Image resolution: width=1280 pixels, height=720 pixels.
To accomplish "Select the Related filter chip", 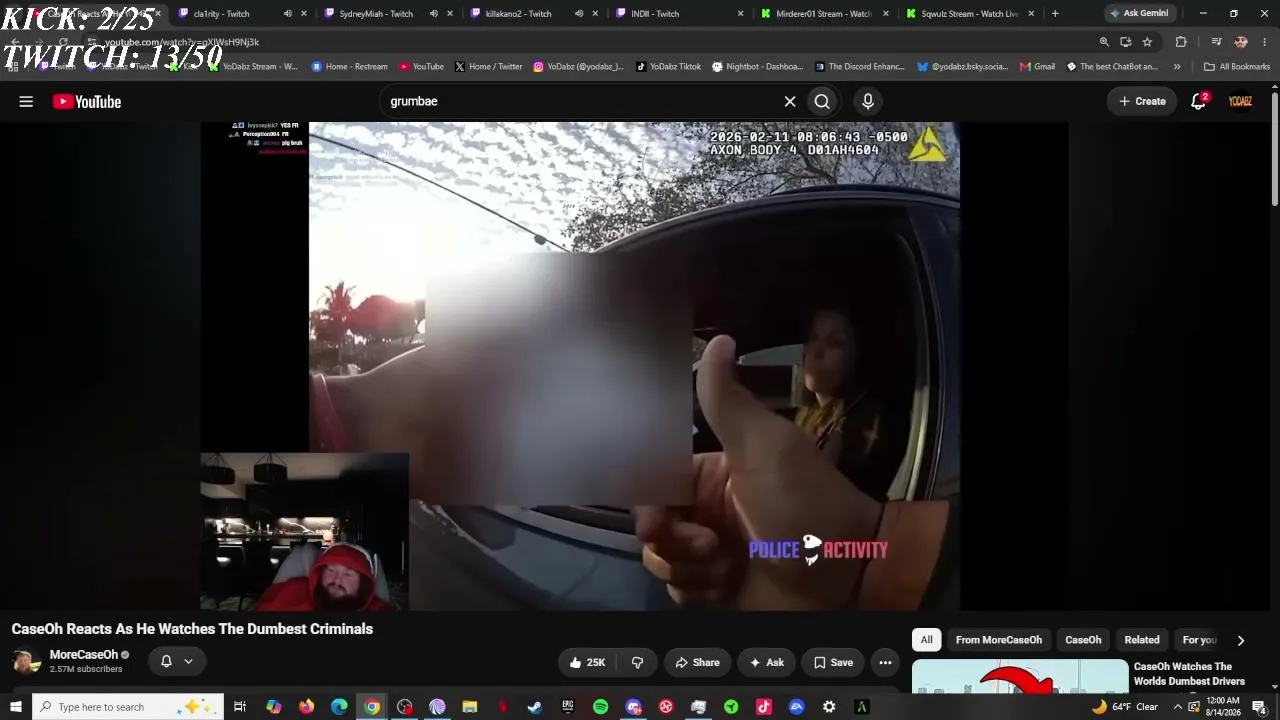I will (x=1142, y=640).
